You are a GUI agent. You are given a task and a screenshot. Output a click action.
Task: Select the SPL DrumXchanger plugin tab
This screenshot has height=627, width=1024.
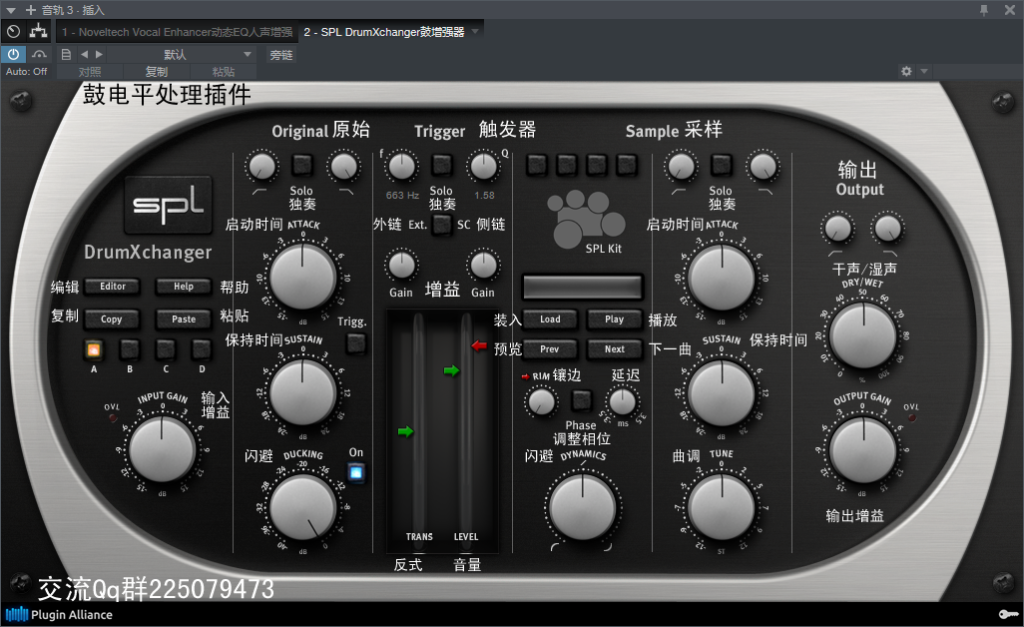click(x=384, y=32)
